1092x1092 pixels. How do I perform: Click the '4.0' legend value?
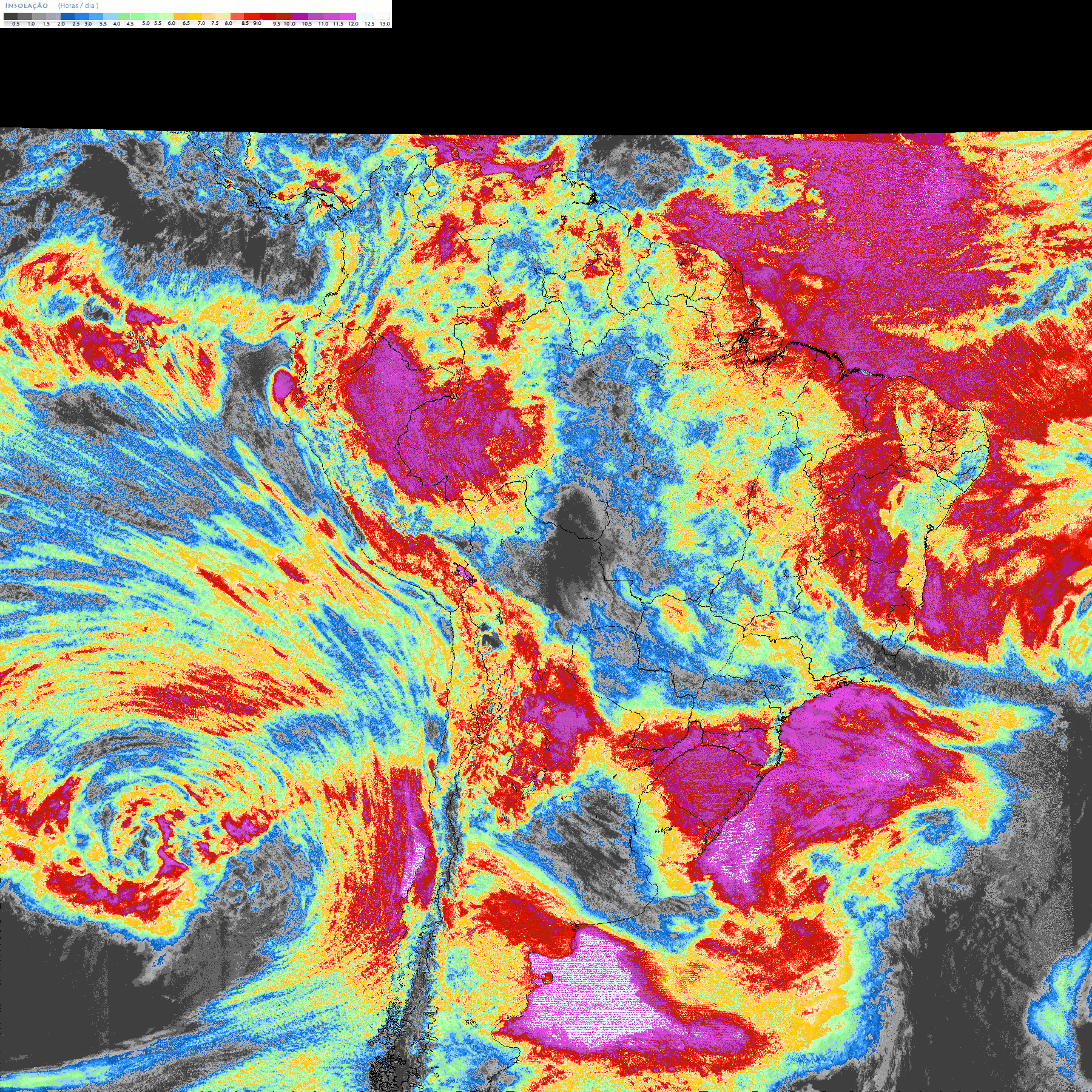[x=116, y=24]
